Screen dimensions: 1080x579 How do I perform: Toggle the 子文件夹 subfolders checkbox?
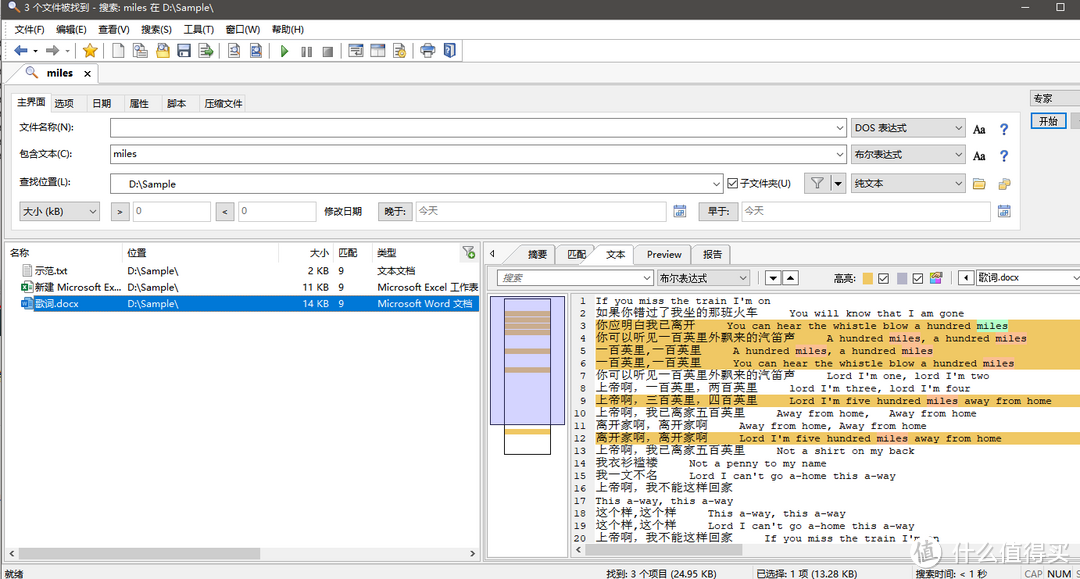tap(733, 183)
